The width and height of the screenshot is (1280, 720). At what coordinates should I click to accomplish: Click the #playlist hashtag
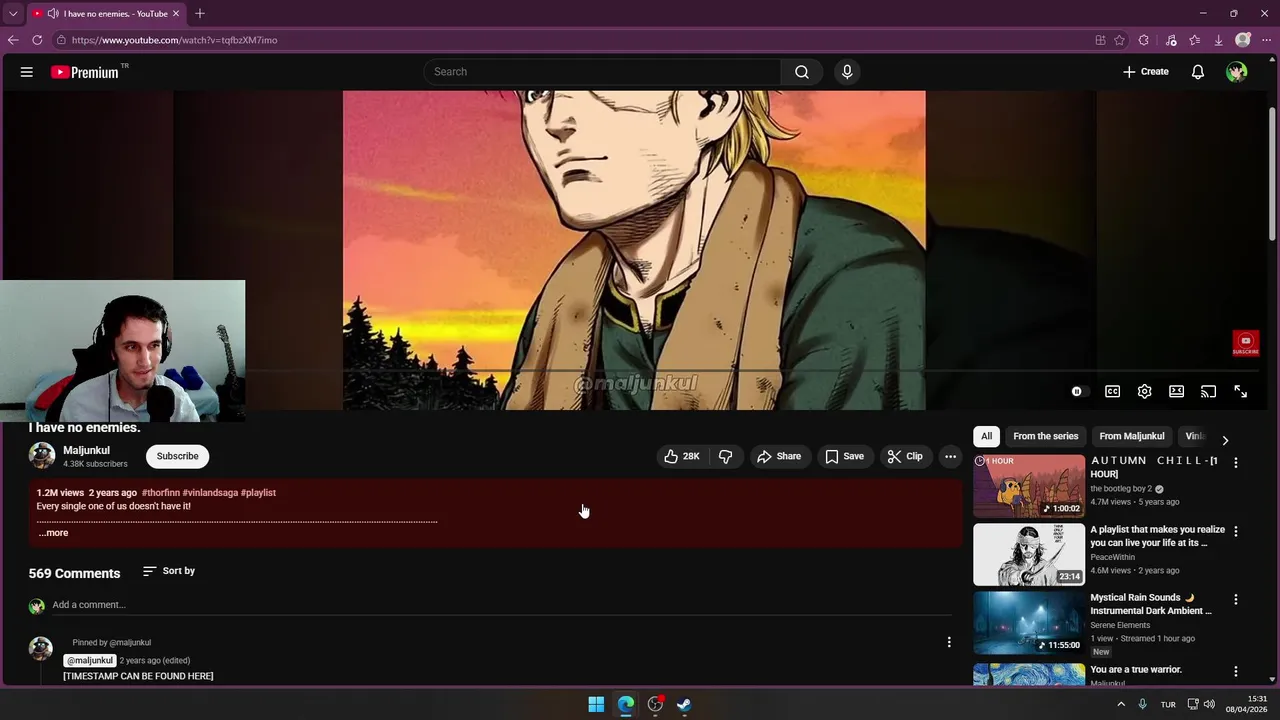coord(258,492)
